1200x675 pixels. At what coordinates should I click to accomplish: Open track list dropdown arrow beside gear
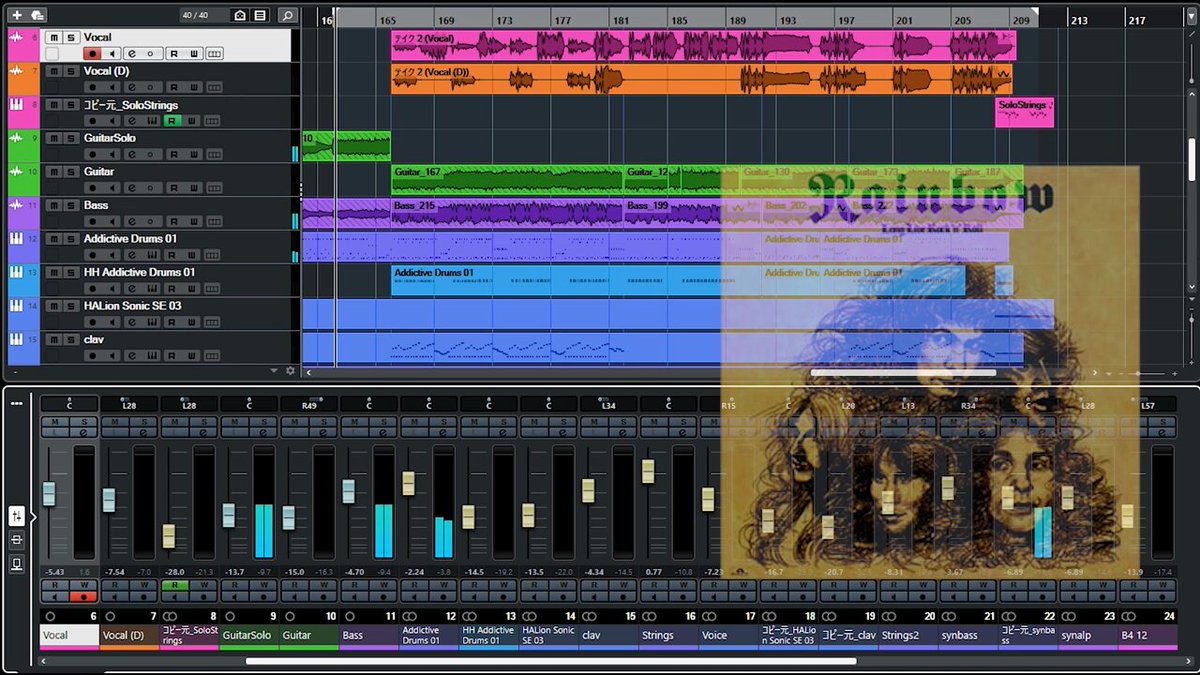tap(275, 370)
